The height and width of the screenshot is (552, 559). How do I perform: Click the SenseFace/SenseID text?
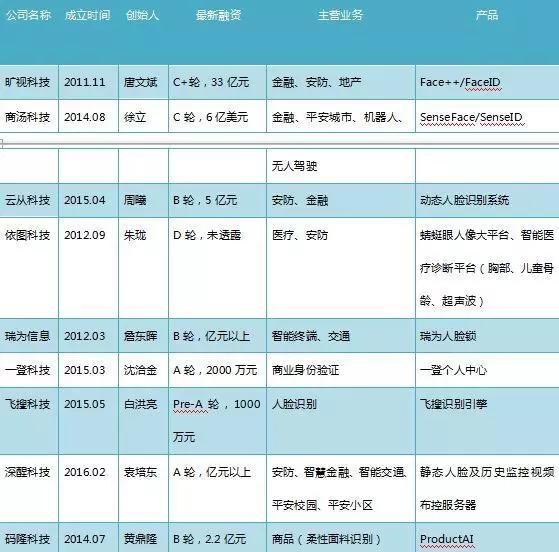pos(471,117)
